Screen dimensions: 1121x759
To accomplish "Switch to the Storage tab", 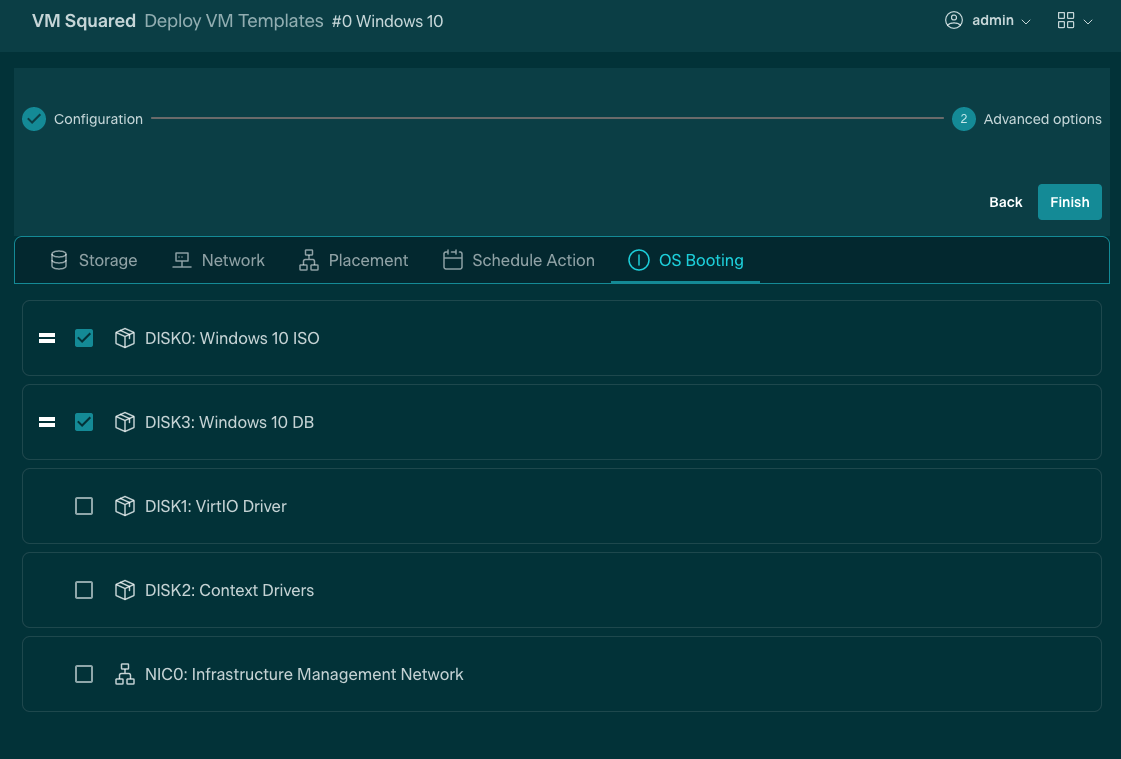I will point(94,260).
